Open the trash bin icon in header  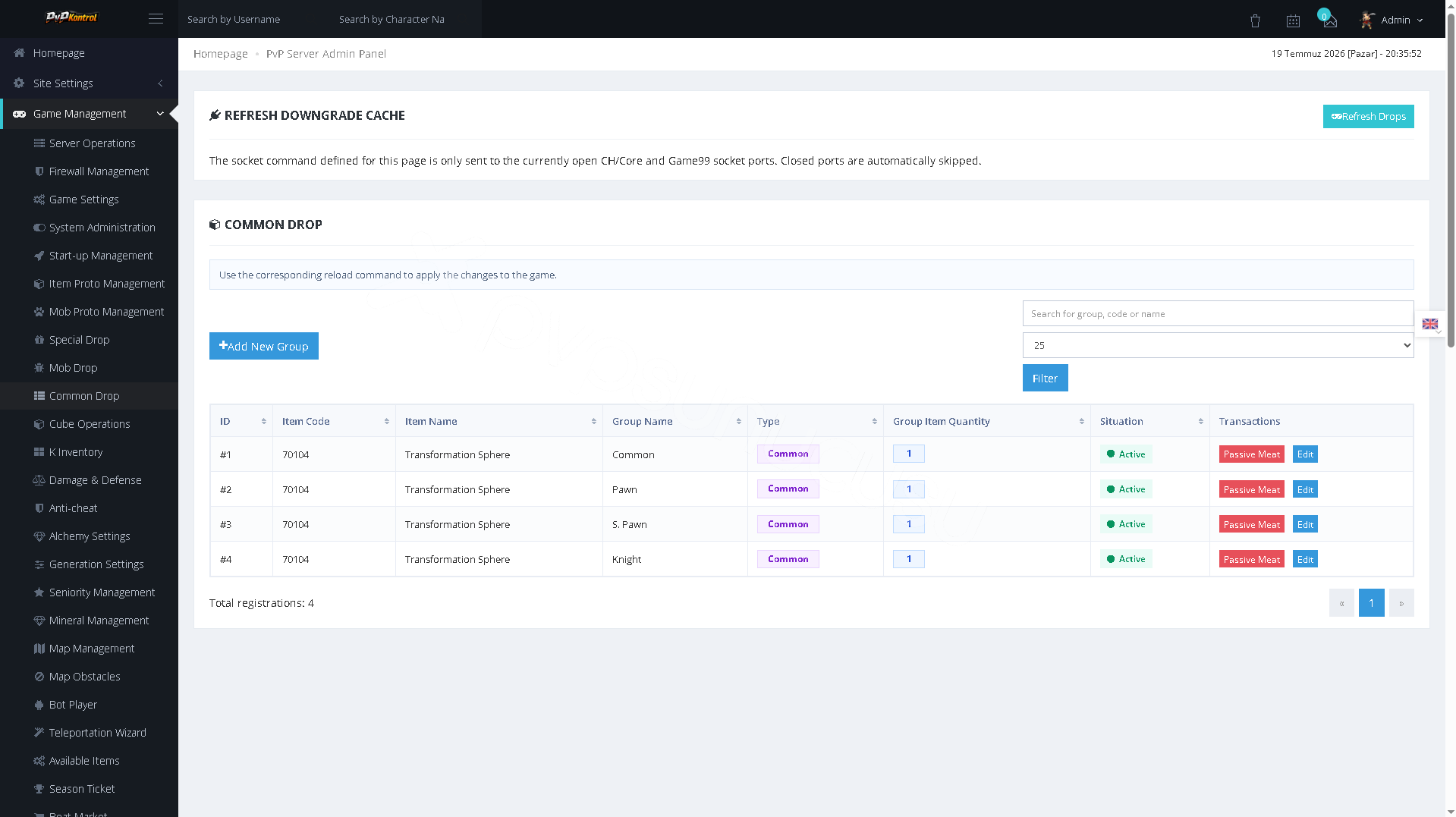pos(1255,20)
